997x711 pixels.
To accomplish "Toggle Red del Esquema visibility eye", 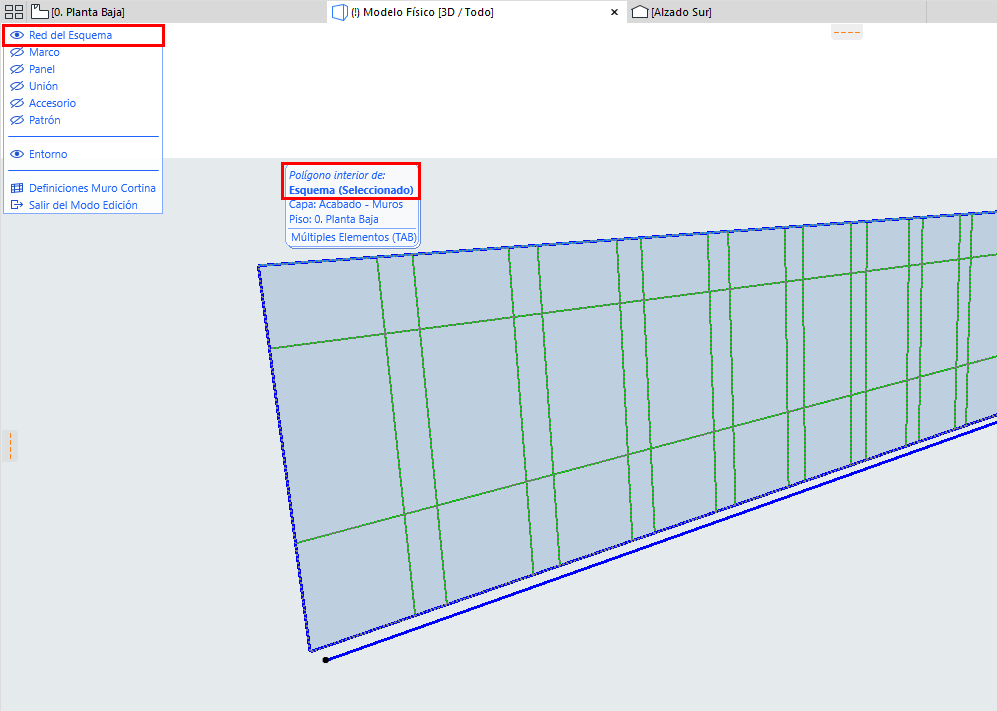I will [17, 35].
